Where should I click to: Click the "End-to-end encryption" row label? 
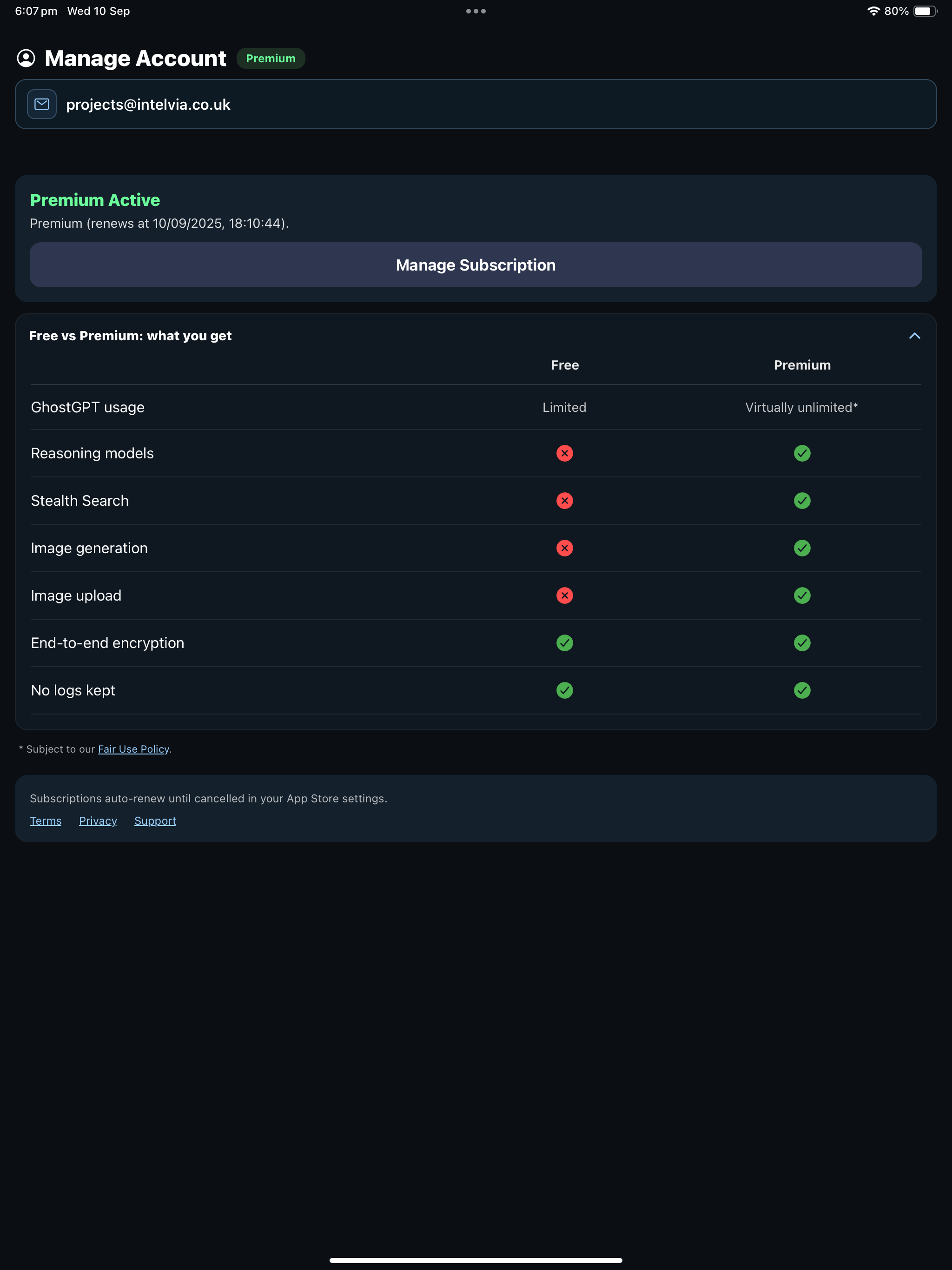point(107,642)
